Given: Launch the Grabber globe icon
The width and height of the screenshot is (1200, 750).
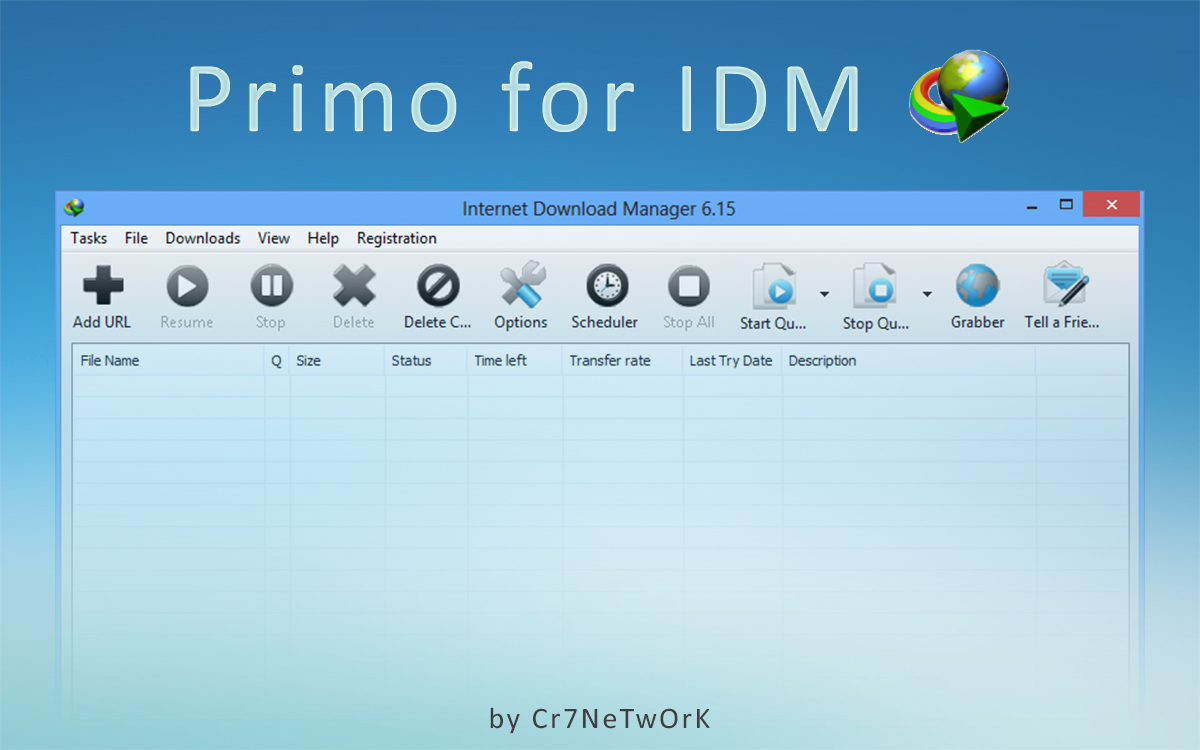Looking at the screenshot, I should coord(977,286).
